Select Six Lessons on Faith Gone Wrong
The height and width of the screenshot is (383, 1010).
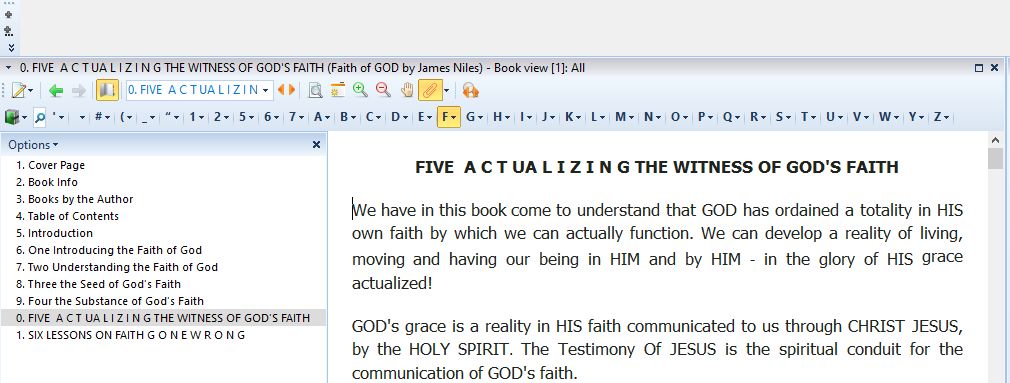click(131, 335)
